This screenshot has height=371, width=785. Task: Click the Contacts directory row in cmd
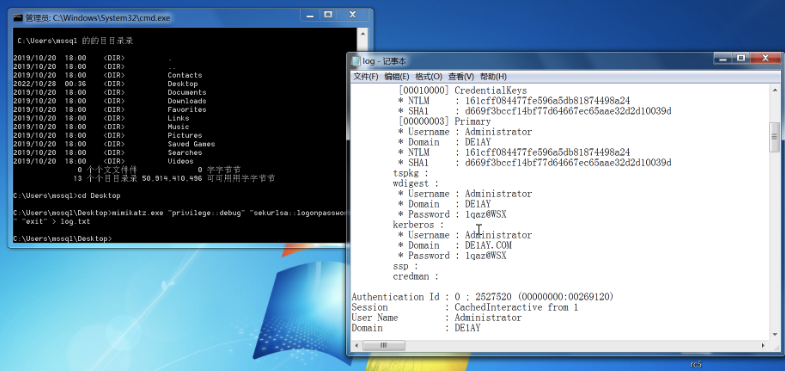(108, 75)
